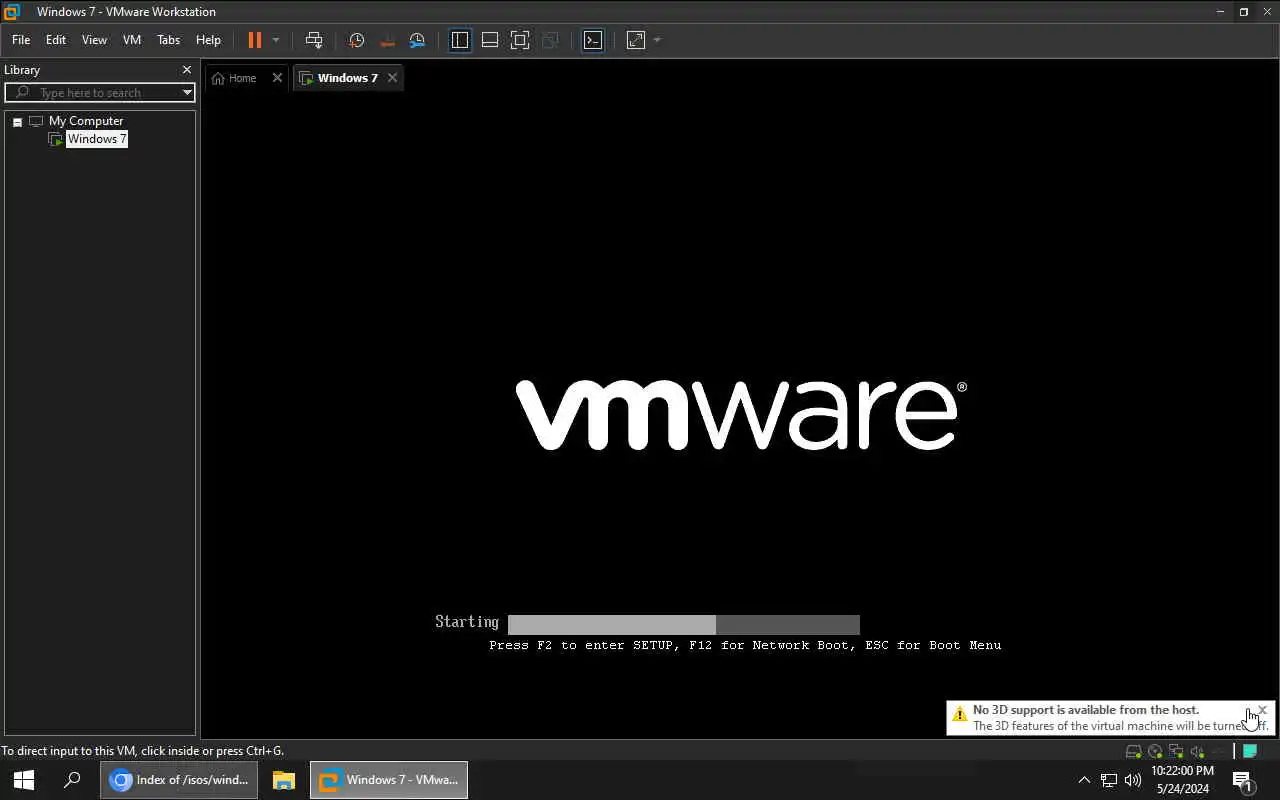Click the host network tray icon
Screen dimensions: 1280x800
pos(1109,780)
